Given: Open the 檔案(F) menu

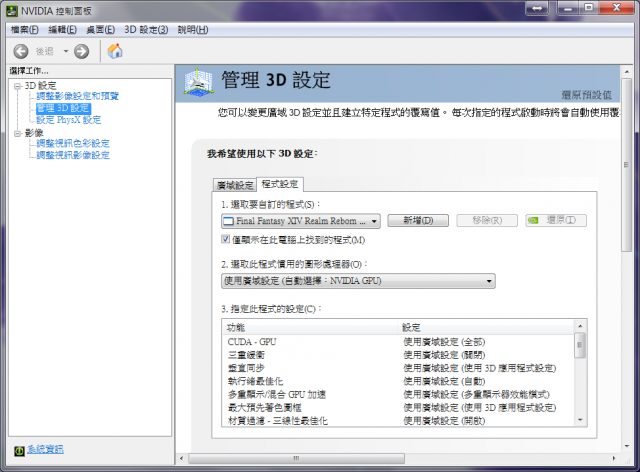Looking at the screenshot, I should click(x=24, y=30).
